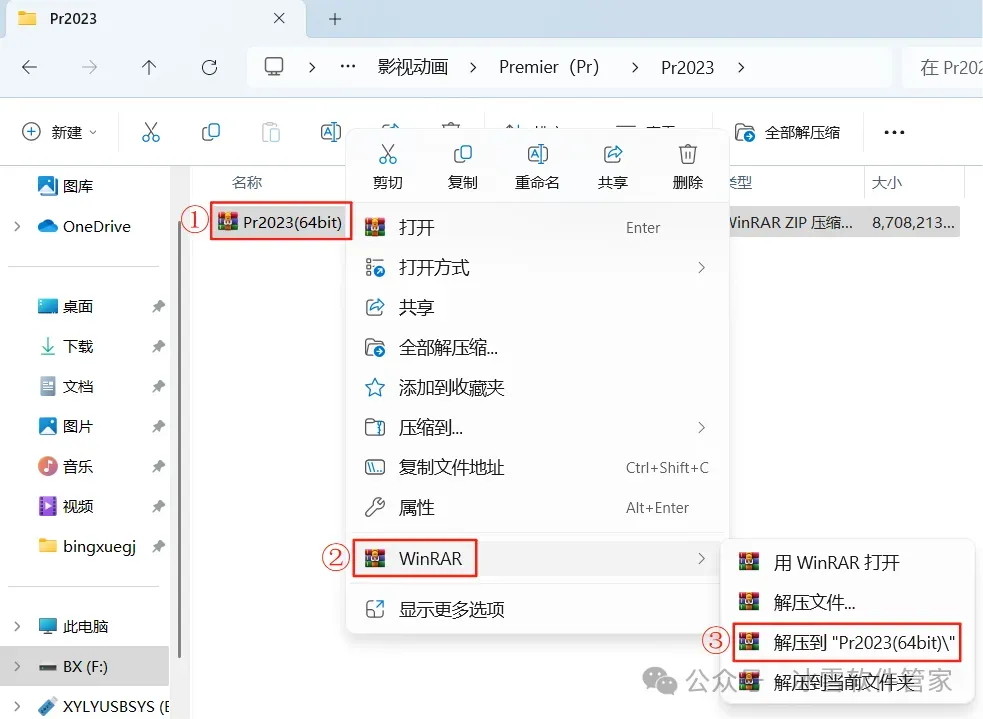The height and width of the screenshot is (719, 983).
Task: Expand the XYLYUSBSYS drive node
Action: [17, 706]
